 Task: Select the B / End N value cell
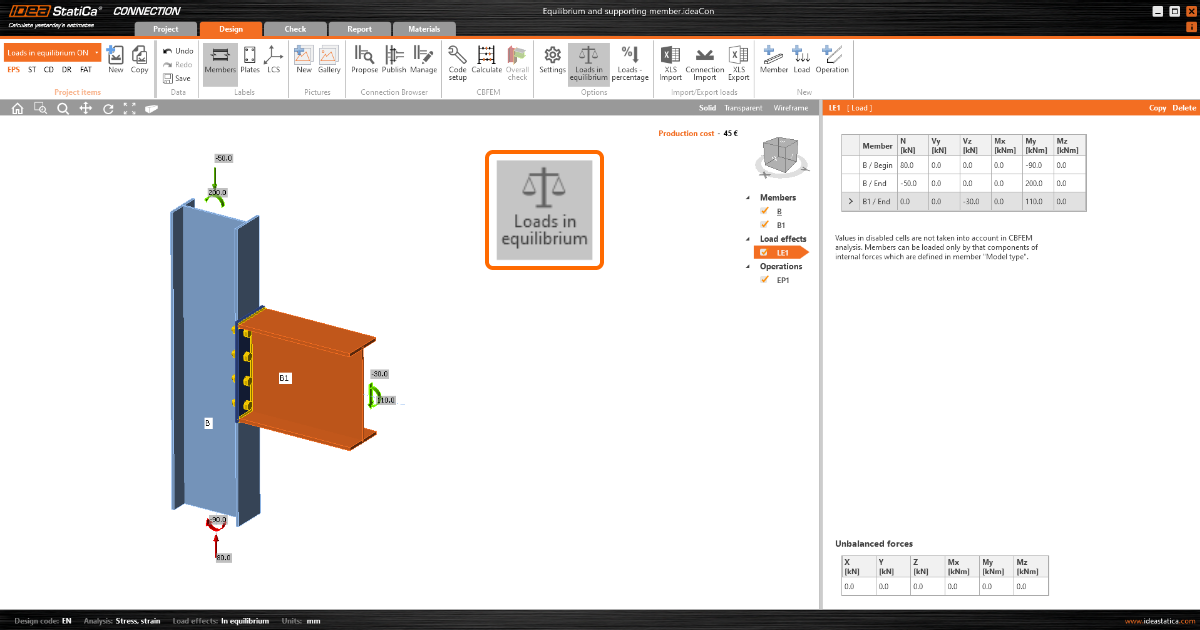[911, 183]
